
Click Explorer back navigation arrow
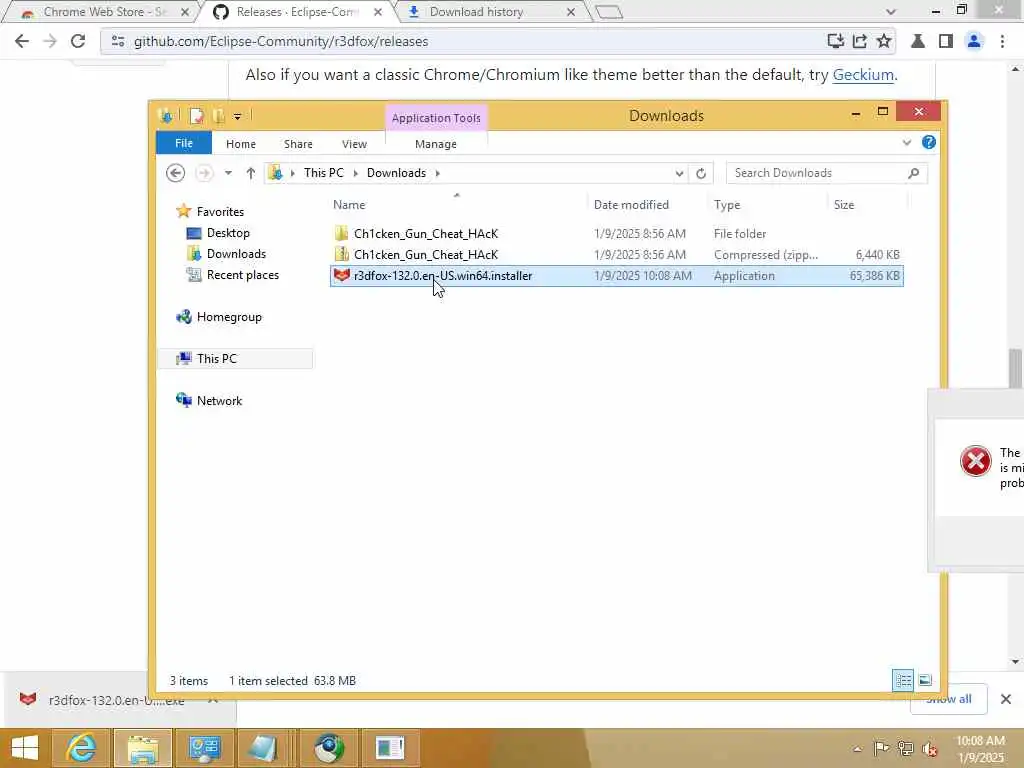[x=175, y=173]
